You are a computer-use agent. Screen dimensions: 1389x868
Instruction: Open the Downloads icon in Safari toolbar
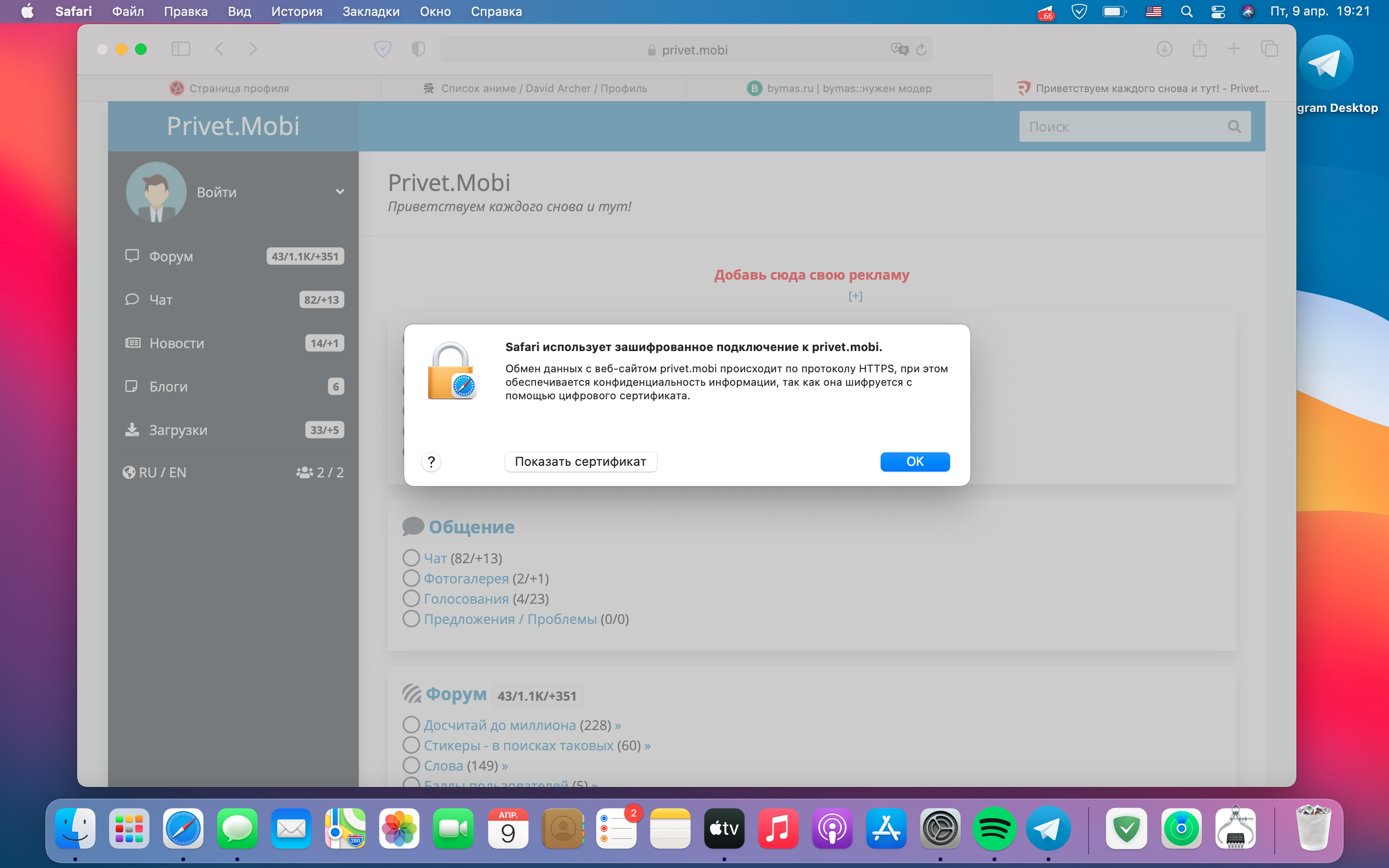pos(1164,49)
